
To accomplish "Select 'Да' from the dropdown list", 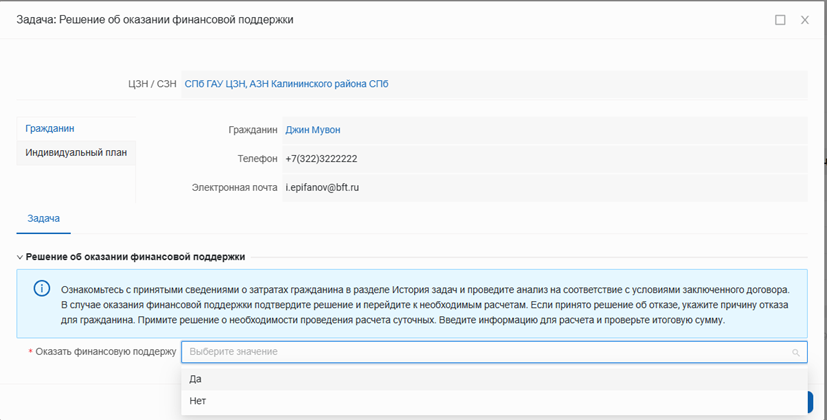I will 196,379.
